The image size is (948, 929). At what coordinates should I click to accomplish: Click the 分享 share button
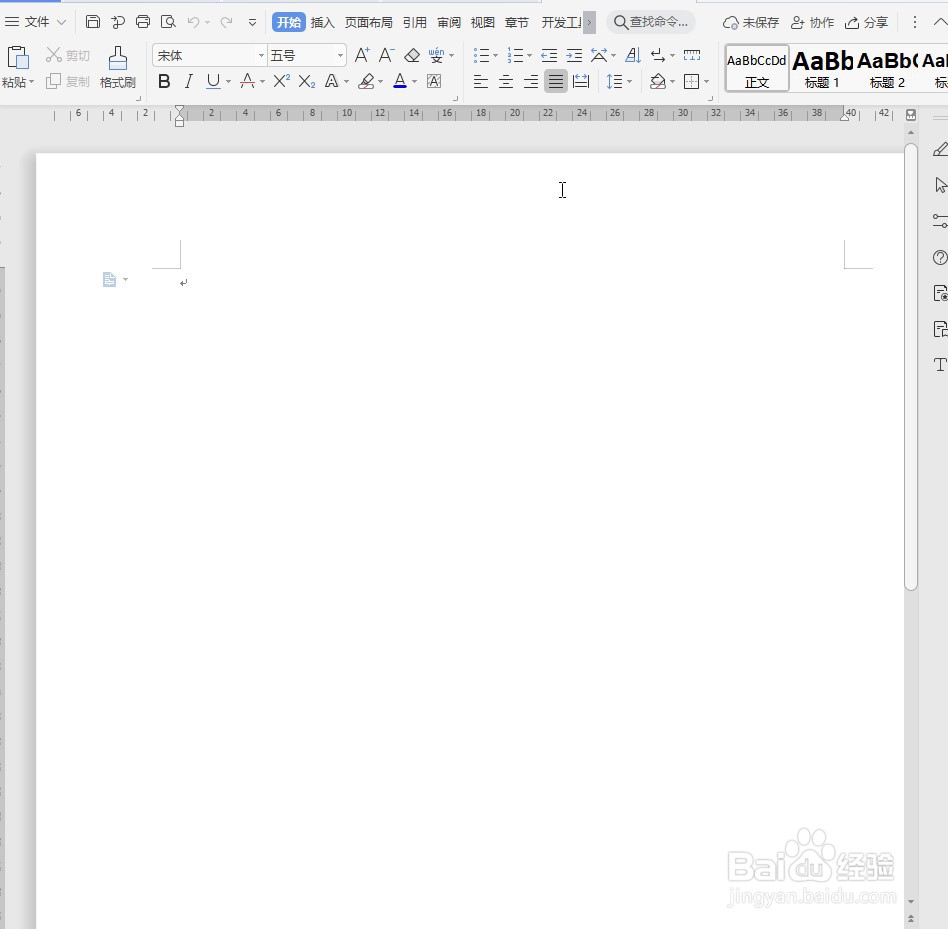[866, 22]
